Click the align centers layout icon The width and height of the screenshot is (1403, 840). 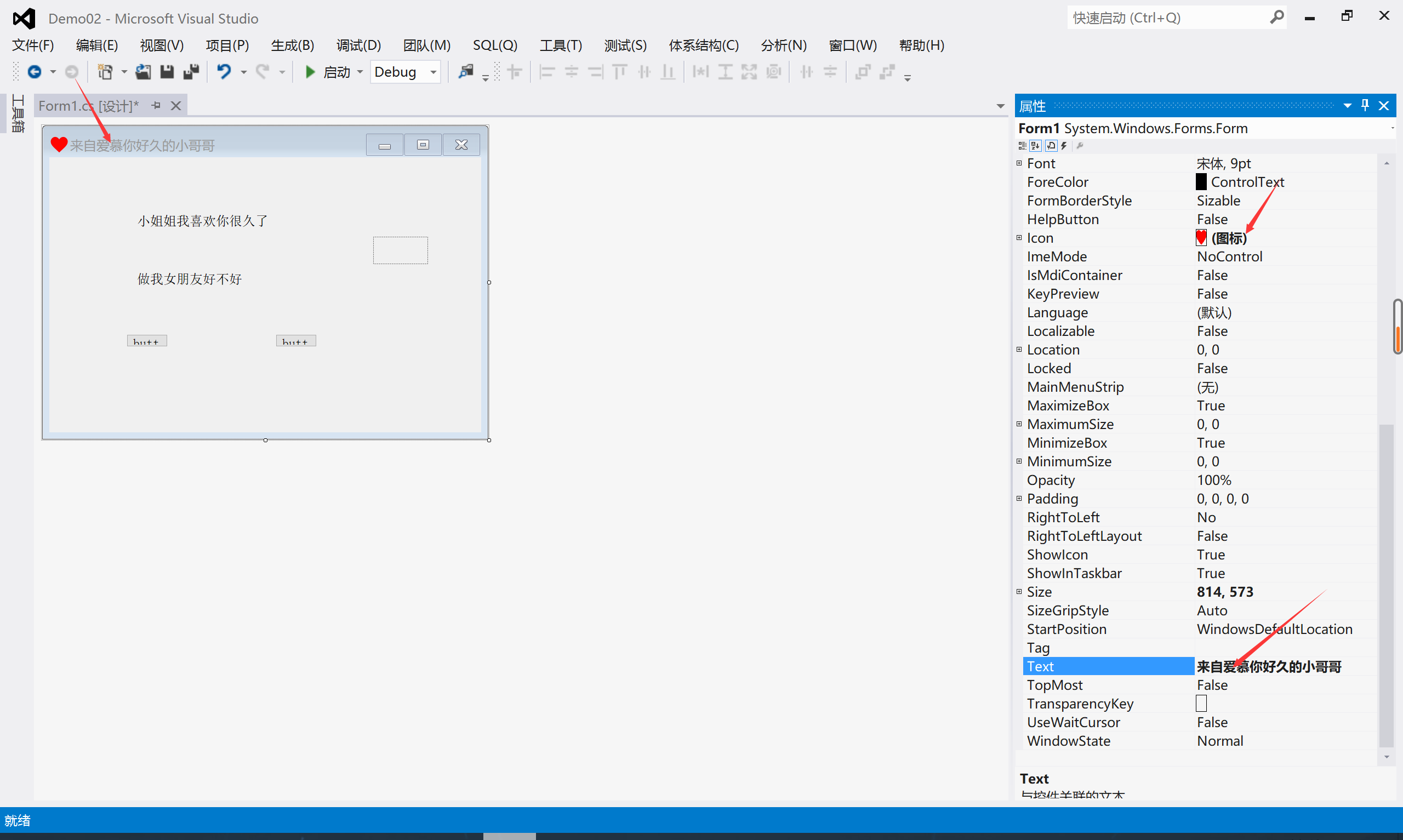click(572, 72)
